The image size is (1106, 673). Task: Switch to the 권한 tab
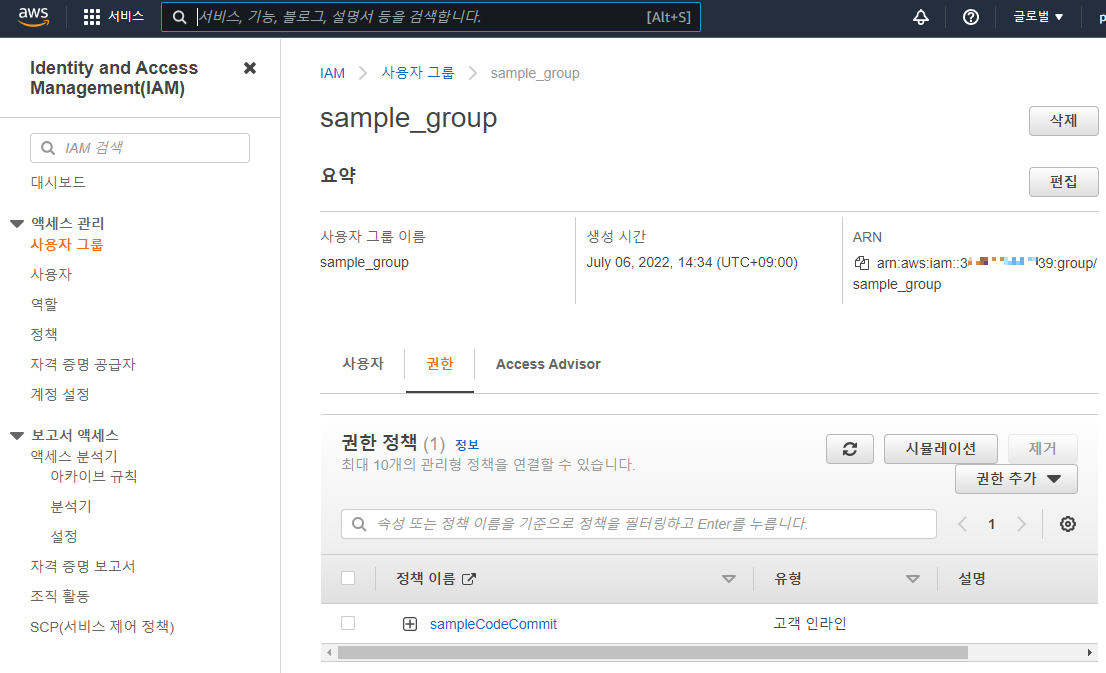point(439,364)
